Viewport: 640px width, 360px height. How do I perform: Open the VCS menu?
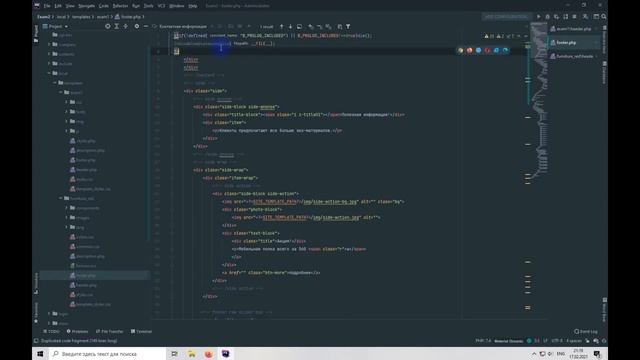161,6
